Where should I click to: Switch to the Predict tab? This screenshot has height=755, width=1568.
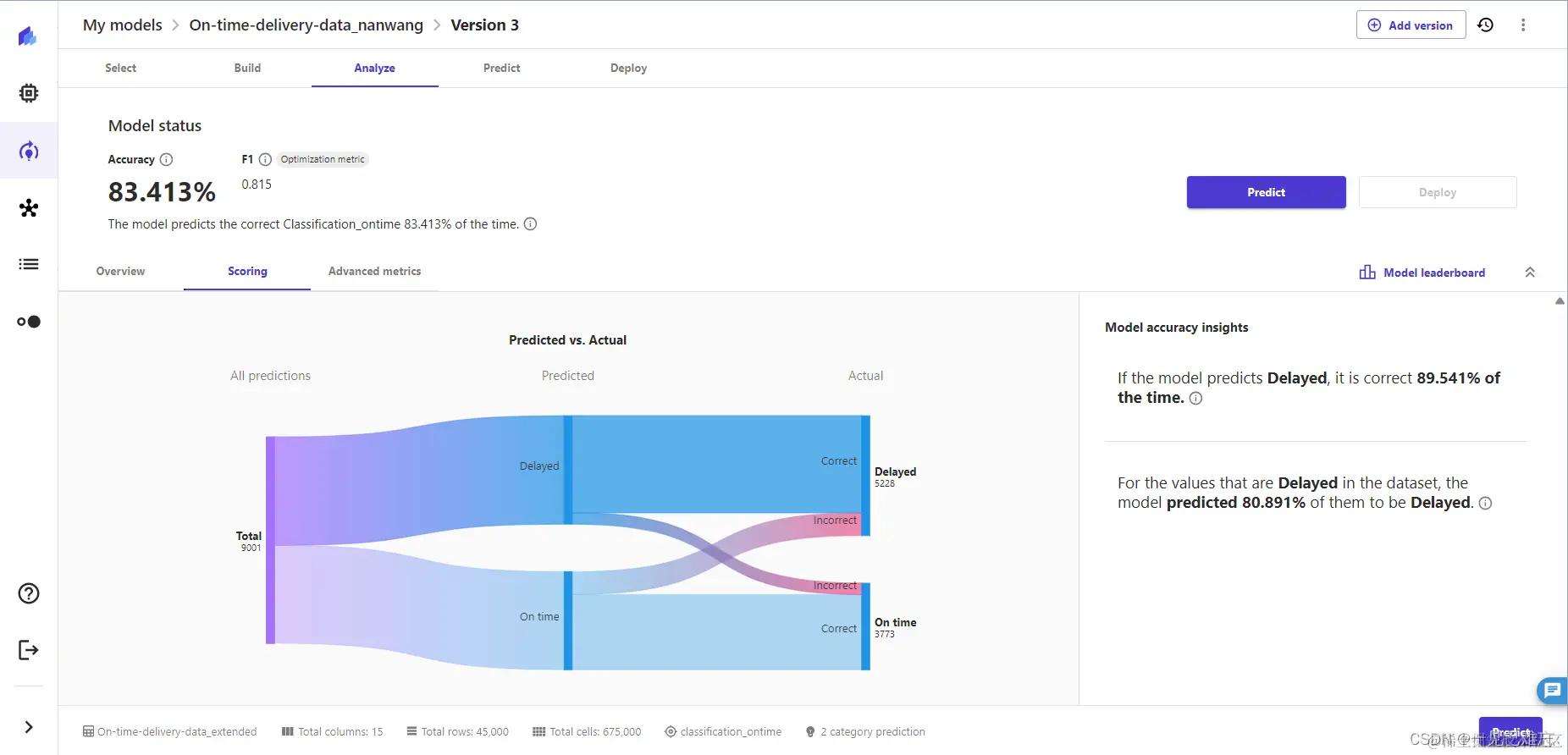[x=501, y=68]
